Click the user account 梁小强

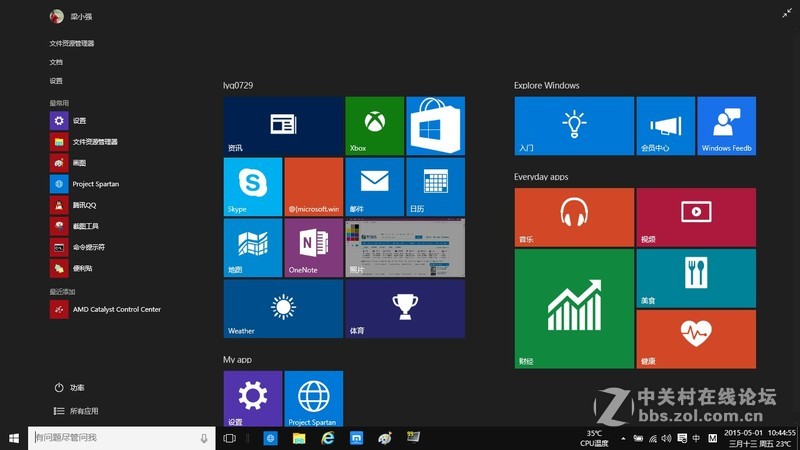pyautogui.click(x=71, y=16)
